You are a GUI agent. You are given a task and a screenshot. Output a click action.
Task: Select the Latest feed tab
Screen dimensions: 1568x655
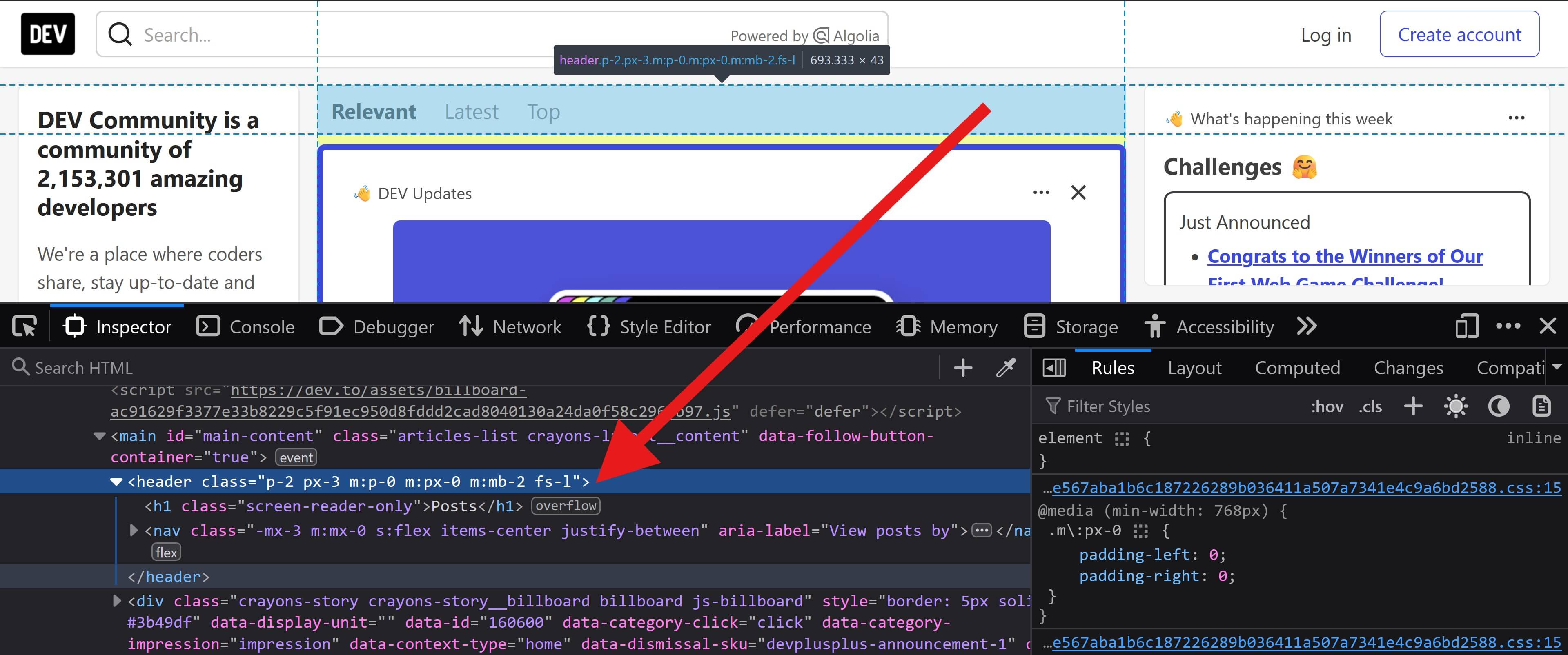(x=471, y=112)
